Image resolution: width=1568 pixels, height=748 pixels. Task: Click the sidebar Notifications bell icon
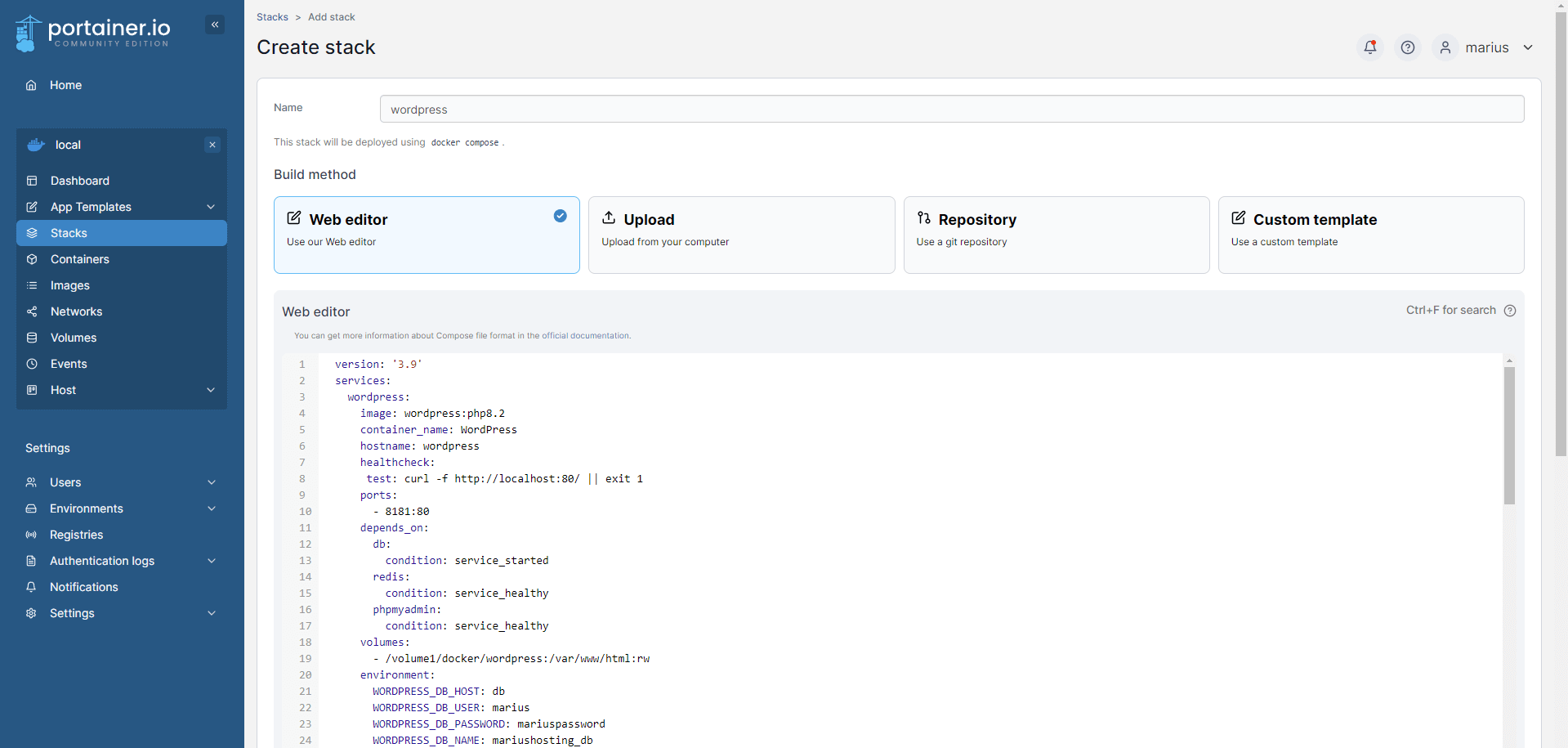click(x=31, y=587)
